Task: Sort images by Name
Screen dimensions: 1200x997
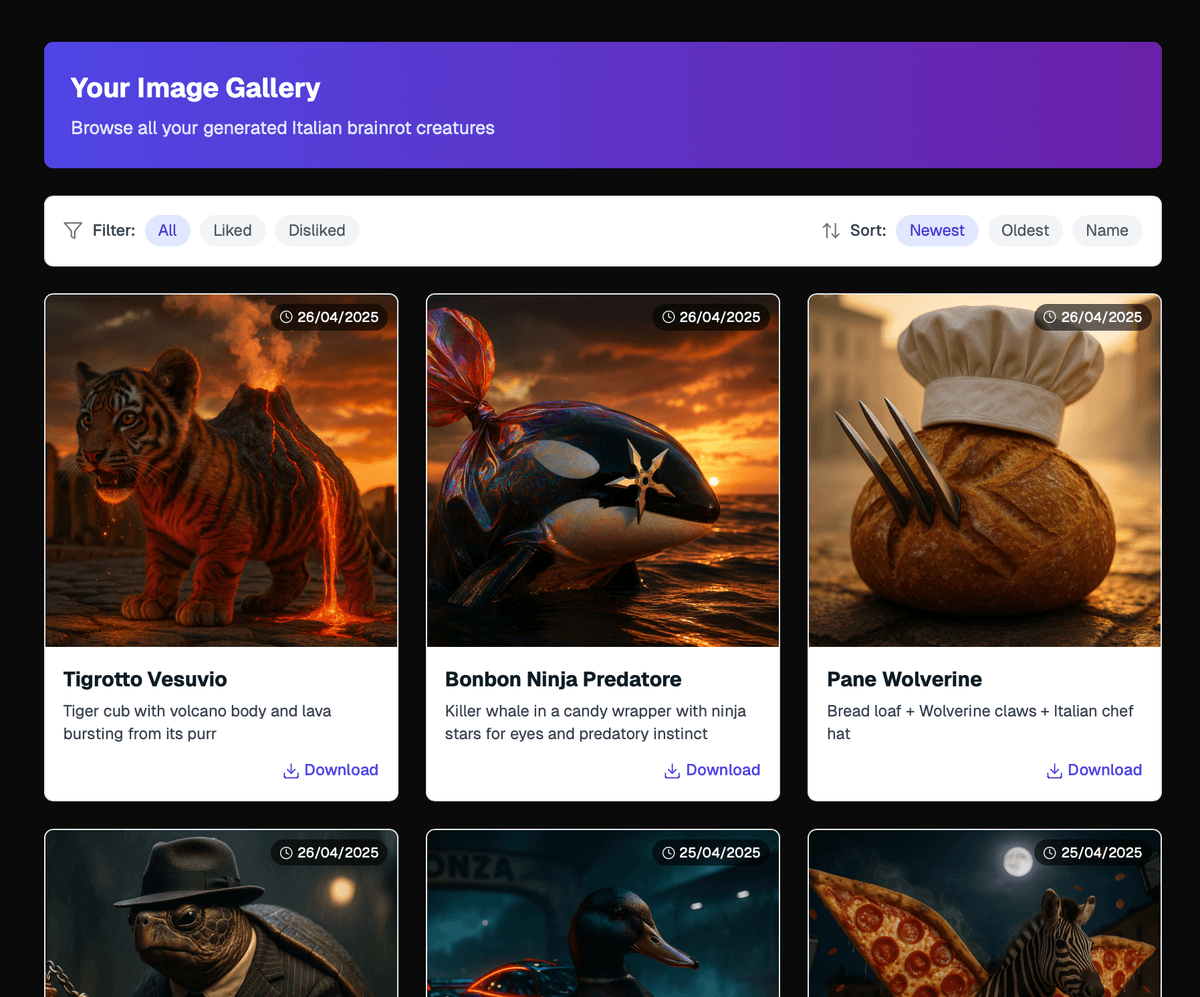Action: pos(1106,231)
